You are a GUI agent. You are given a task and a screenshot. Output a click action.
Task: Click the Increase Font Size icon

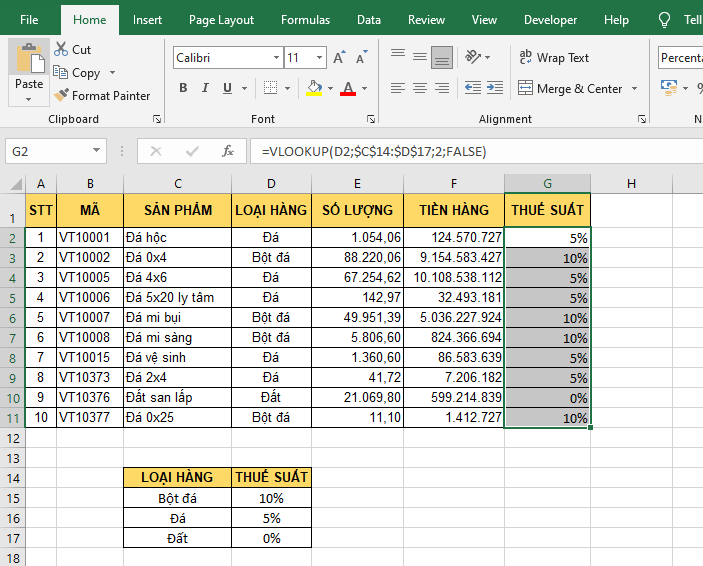click(340, 58)
